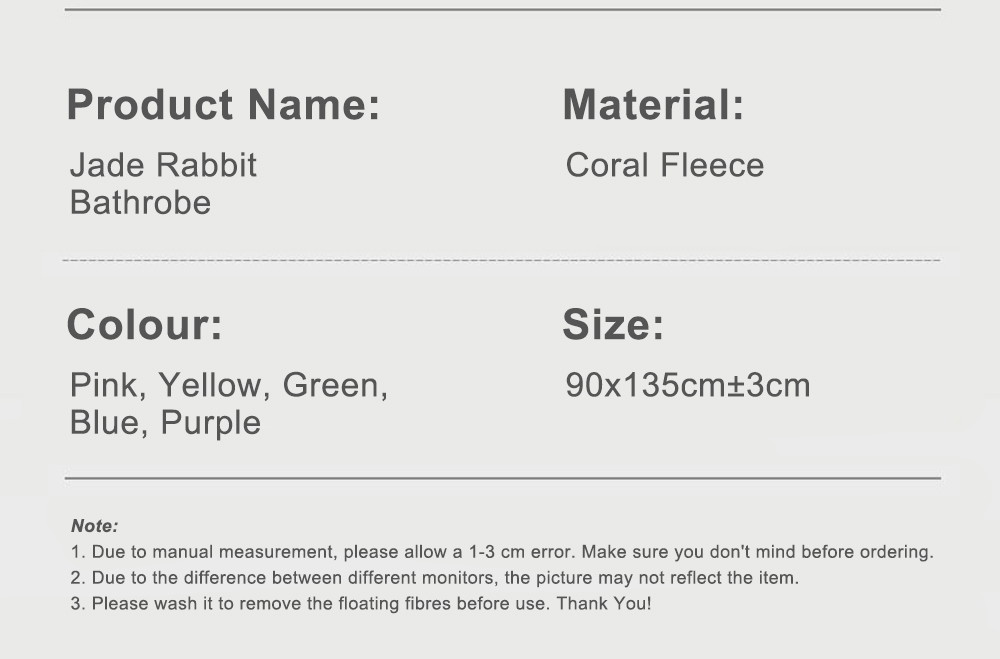
Task: Click the Material heading
Action: (653, 105)
